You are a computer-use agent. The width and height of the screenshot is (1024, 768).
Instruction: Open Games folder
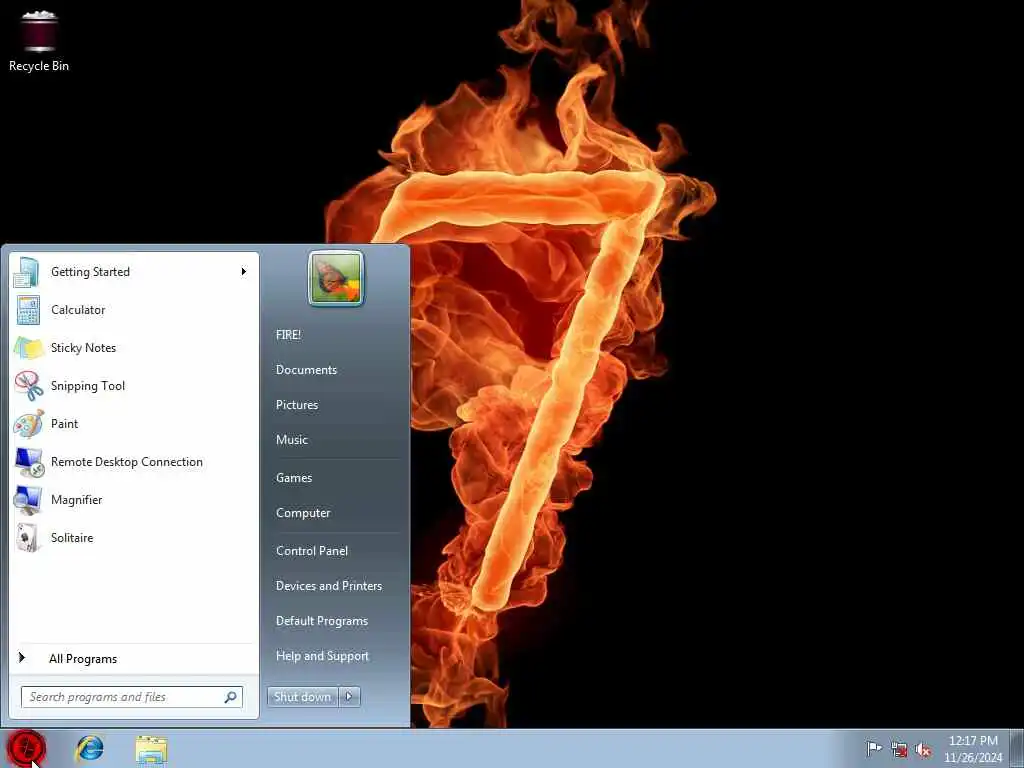tap(294, 478)
